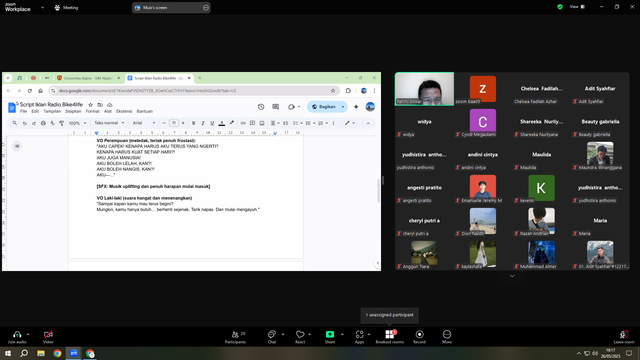Open Windows notifications center
The width and height of the screenshot is (640, 360).
click(629, 353)
